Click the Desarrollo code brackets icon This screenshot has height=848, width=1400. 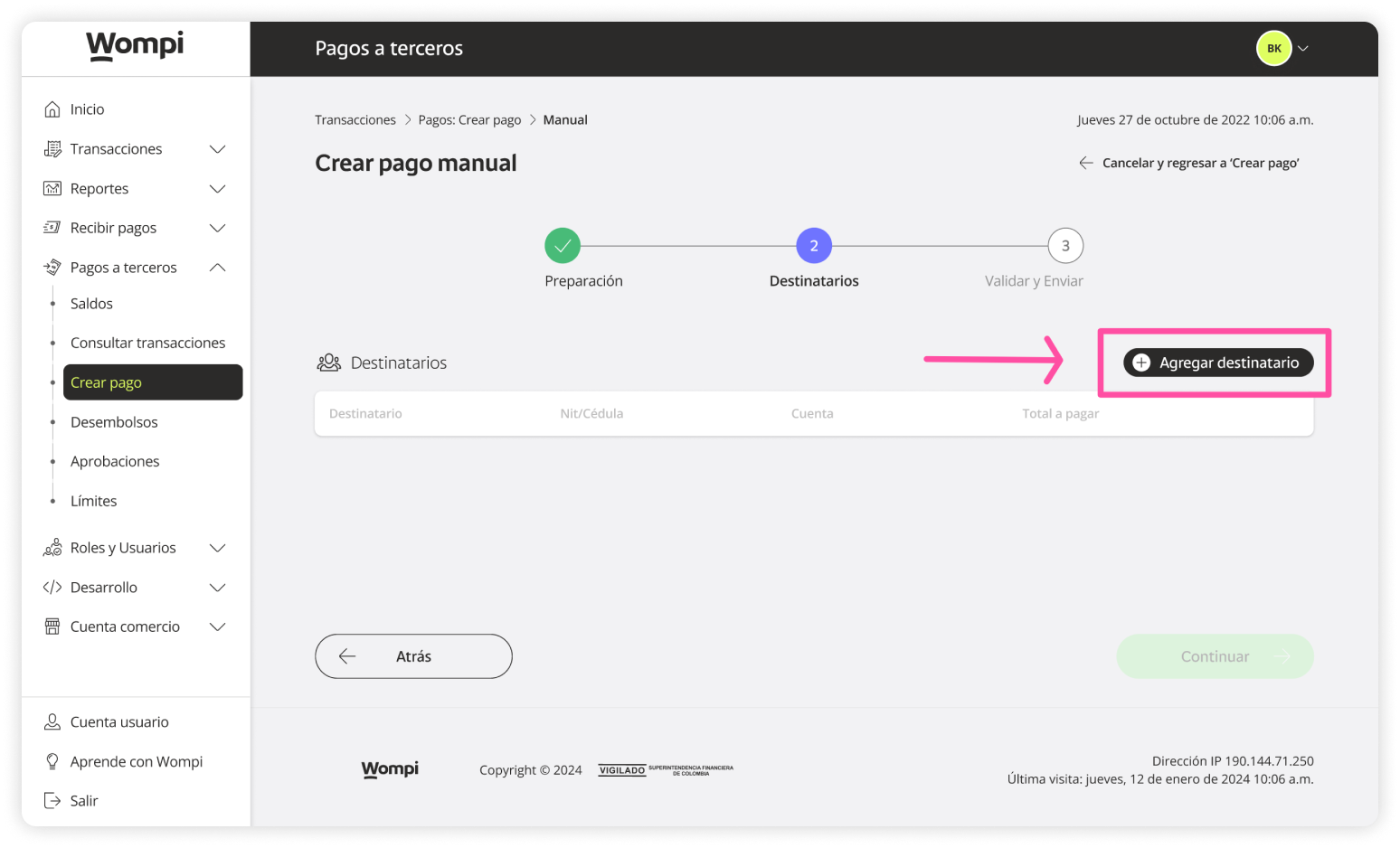52,588
